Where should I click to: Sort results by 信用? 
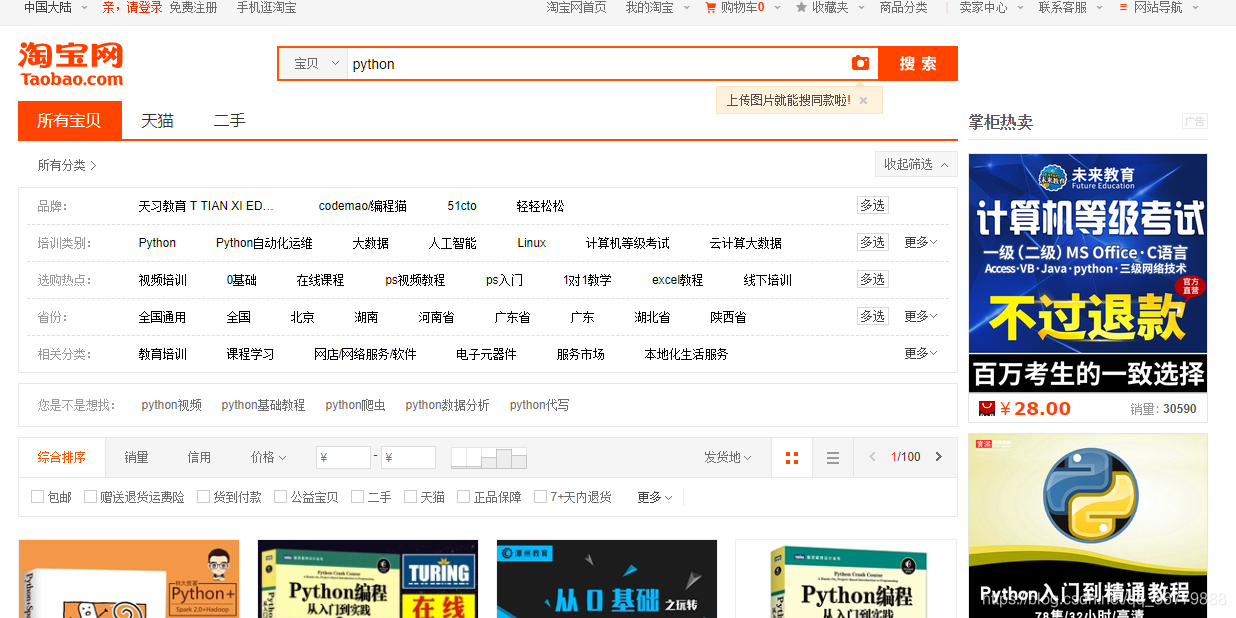(199, 457)
